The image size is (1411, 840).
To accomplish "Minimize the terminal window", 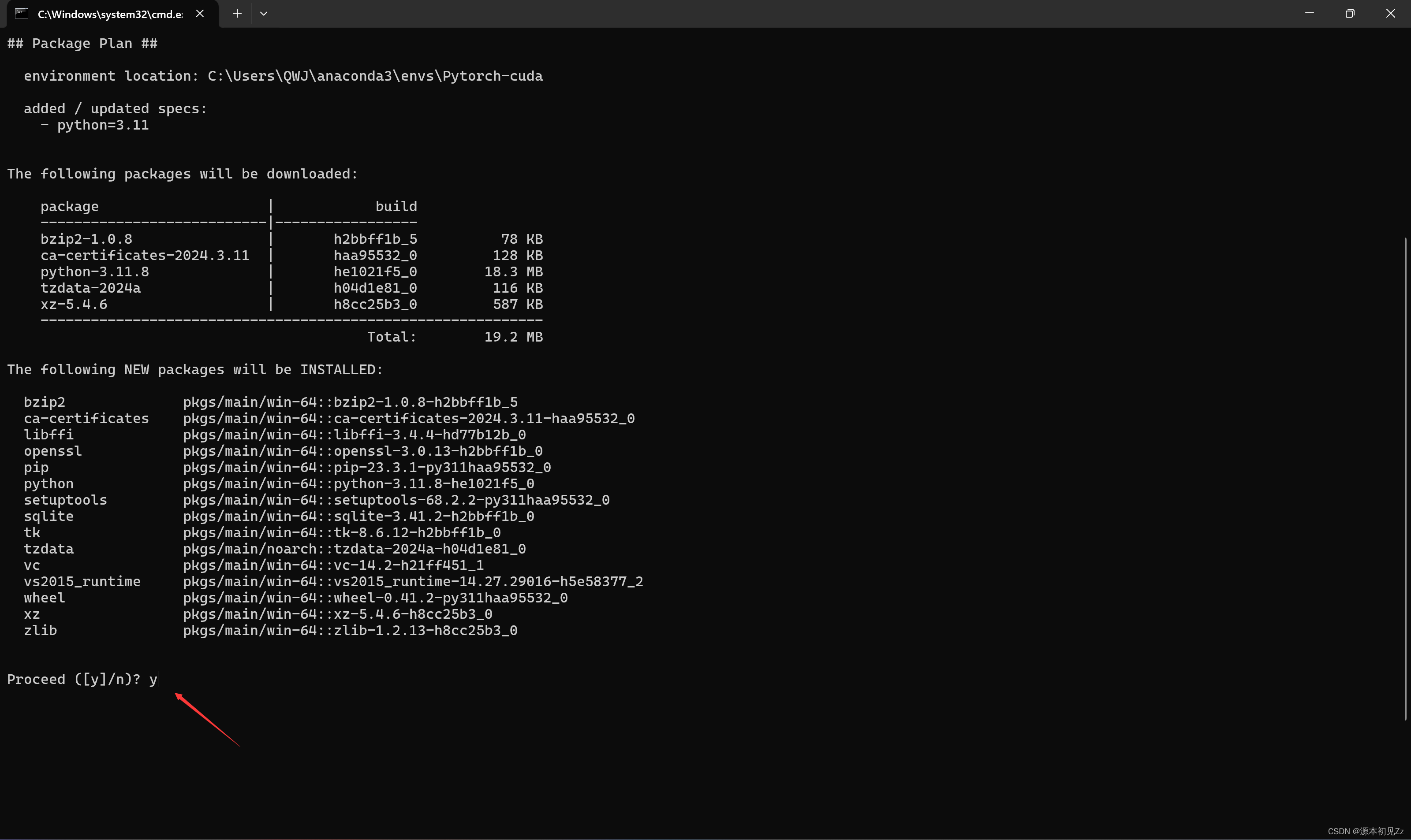I will (x=1309, y=14).
